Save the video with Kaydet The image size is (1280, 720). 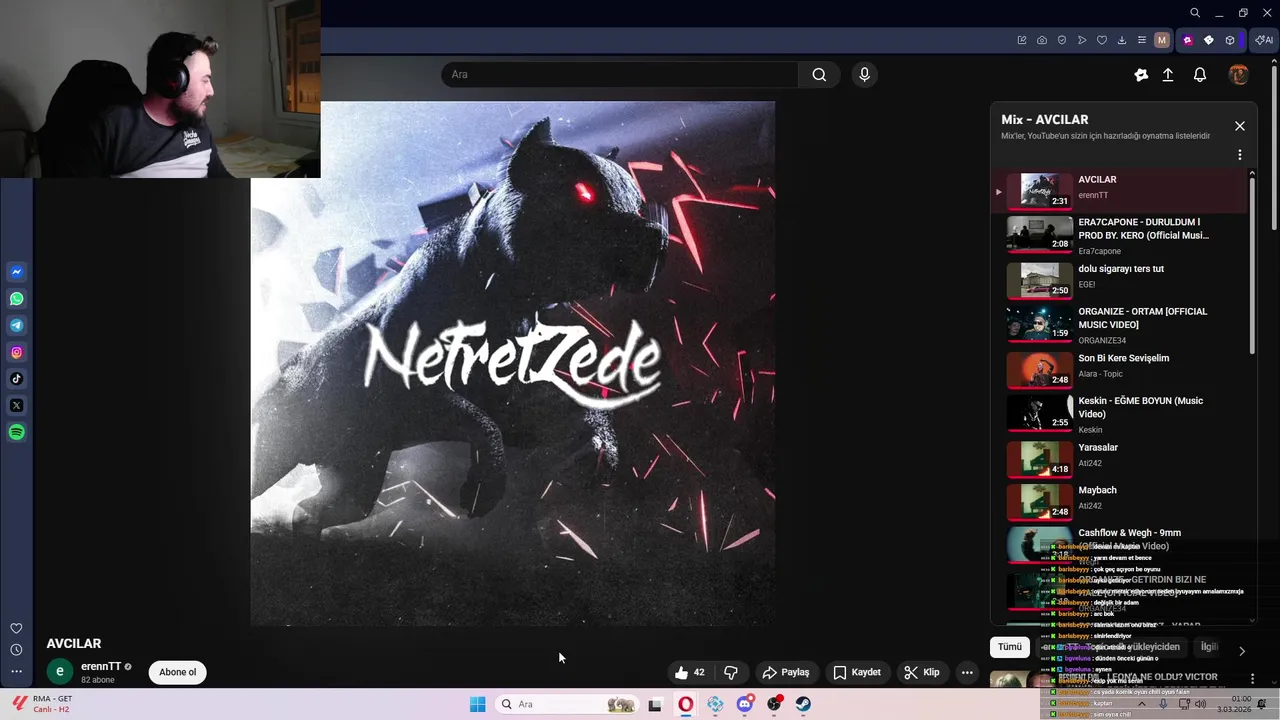point(857,672)
